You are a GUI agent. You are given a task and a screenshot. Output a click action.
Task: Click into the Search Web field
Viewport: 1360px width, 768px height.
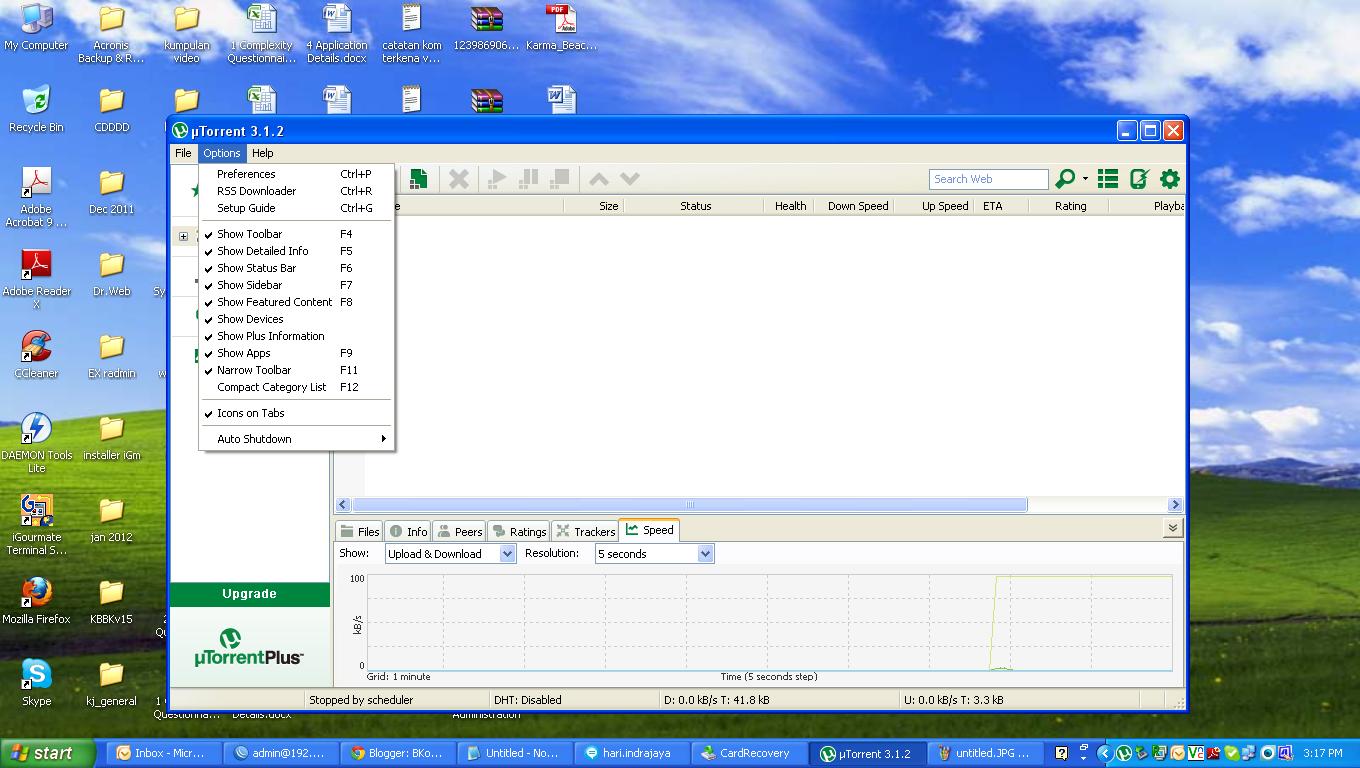coord(988,179)
